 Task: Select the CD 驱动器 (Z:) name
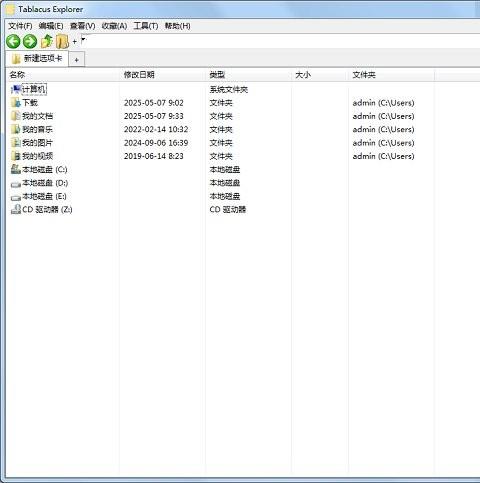point(47,209)
